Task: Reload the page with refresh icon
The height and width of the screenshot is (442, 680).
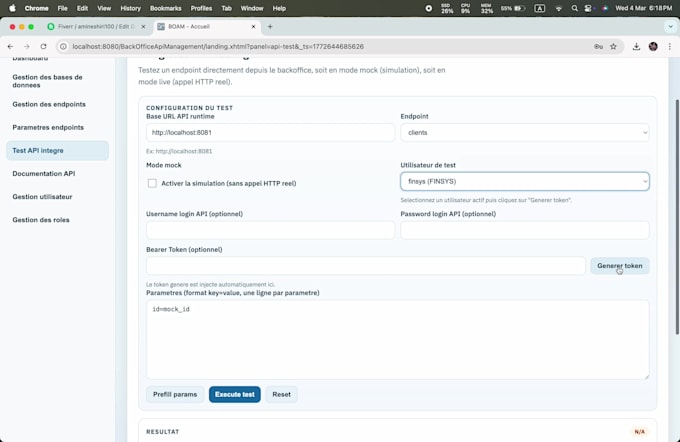Action: click(x=43, y=46)
